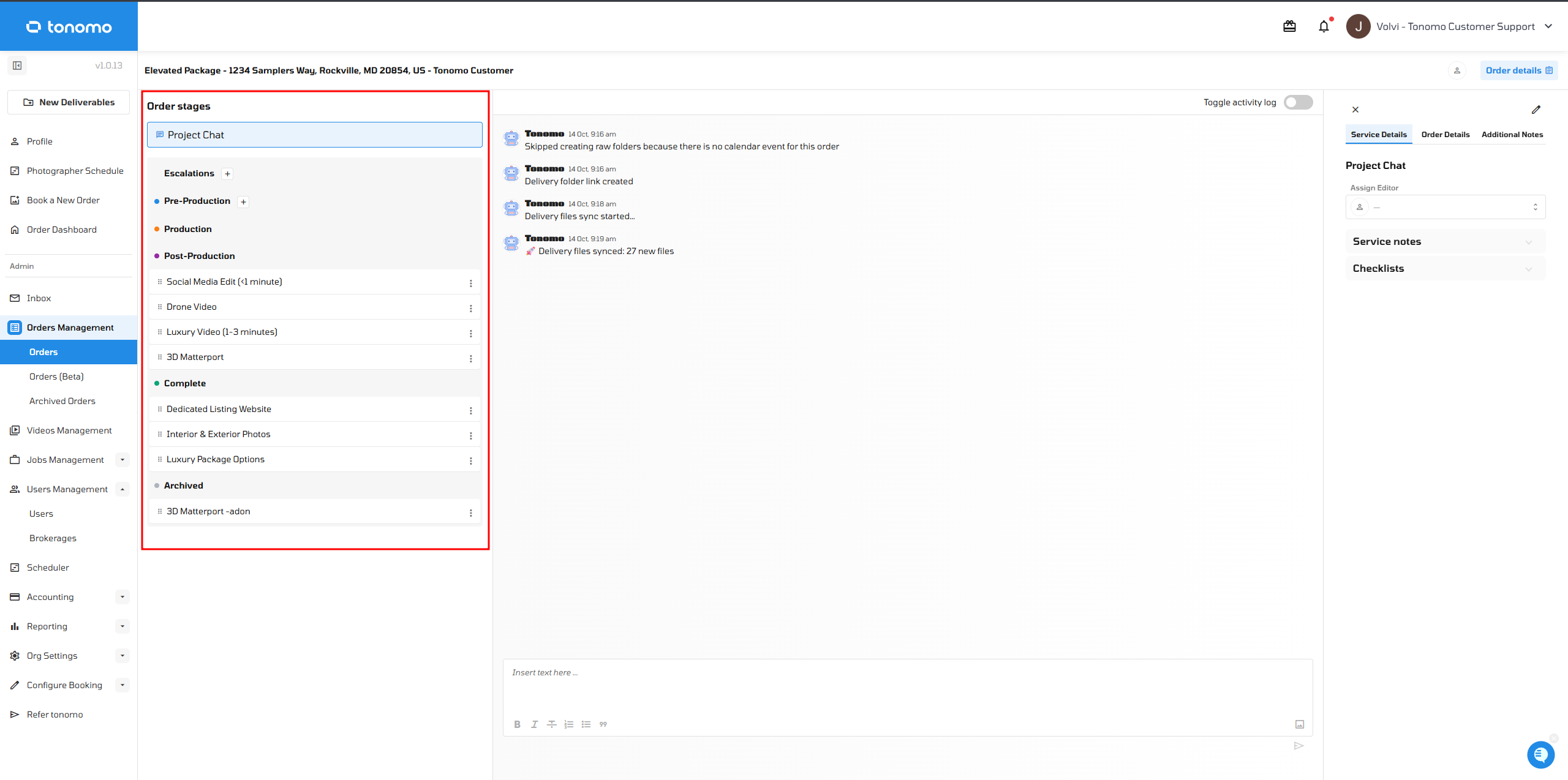Viewport: 1568px width, 780px height.
Task: Attach an image to the chat message
Action: point(1300,724)
